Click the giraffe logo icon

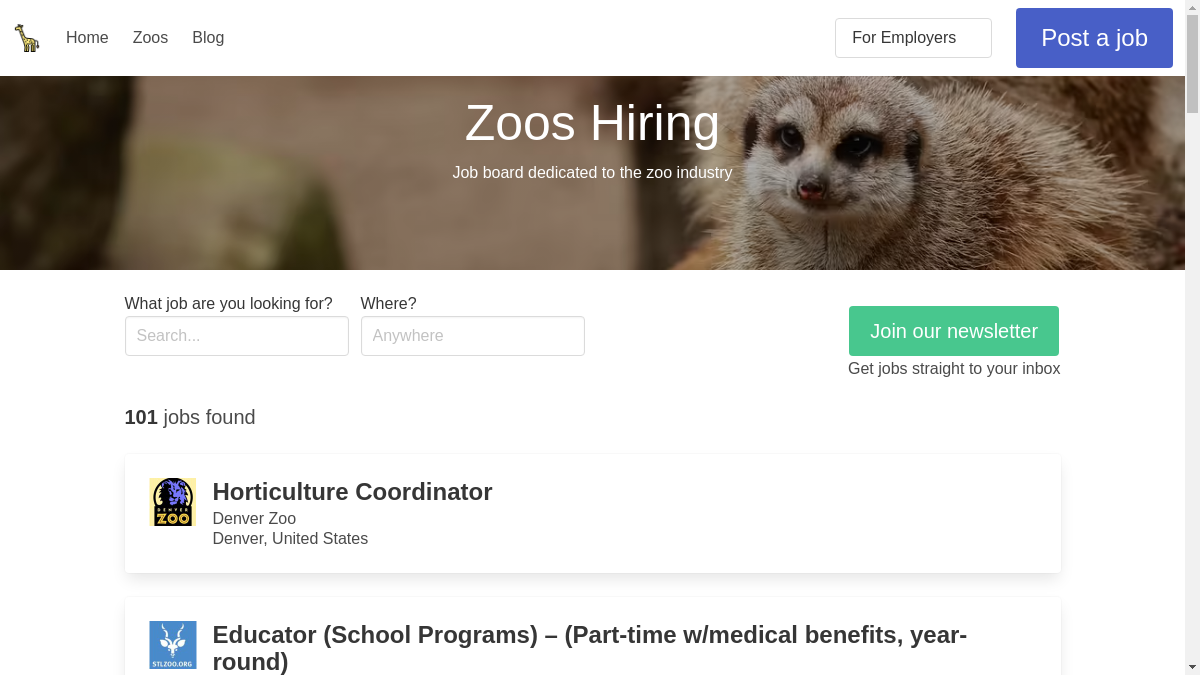point(27,38)
